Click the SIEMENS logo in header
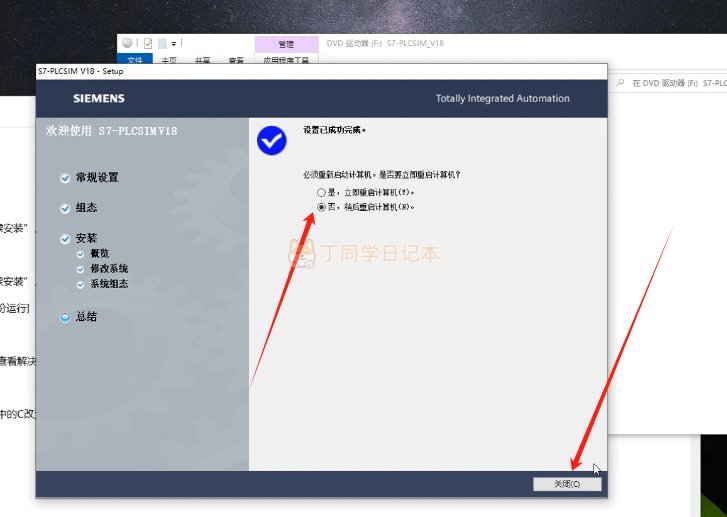This screenshot has width=727, height=517. point(99,98)
